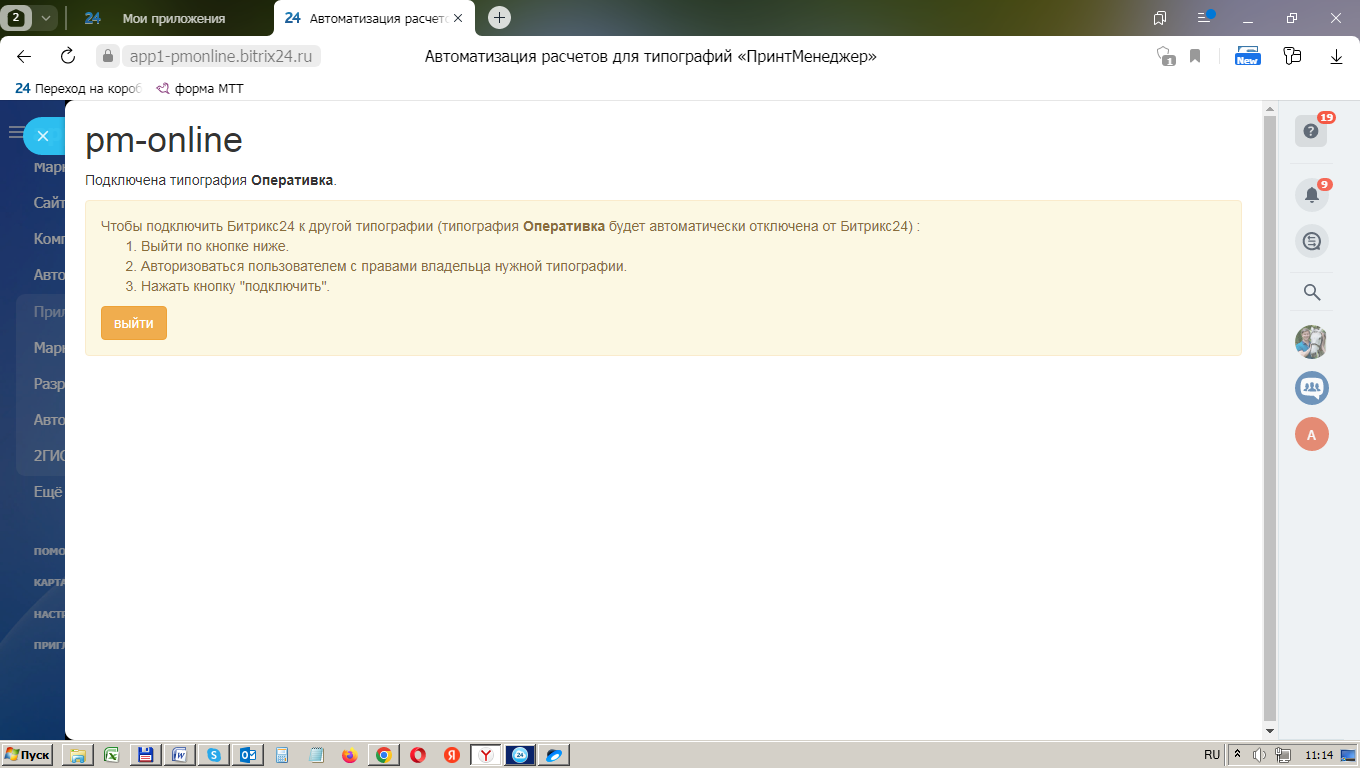Viewport: 1360px width, 768px height.
Task: Switch the RU keyboard language indicator
Action: click(1212, 755)
